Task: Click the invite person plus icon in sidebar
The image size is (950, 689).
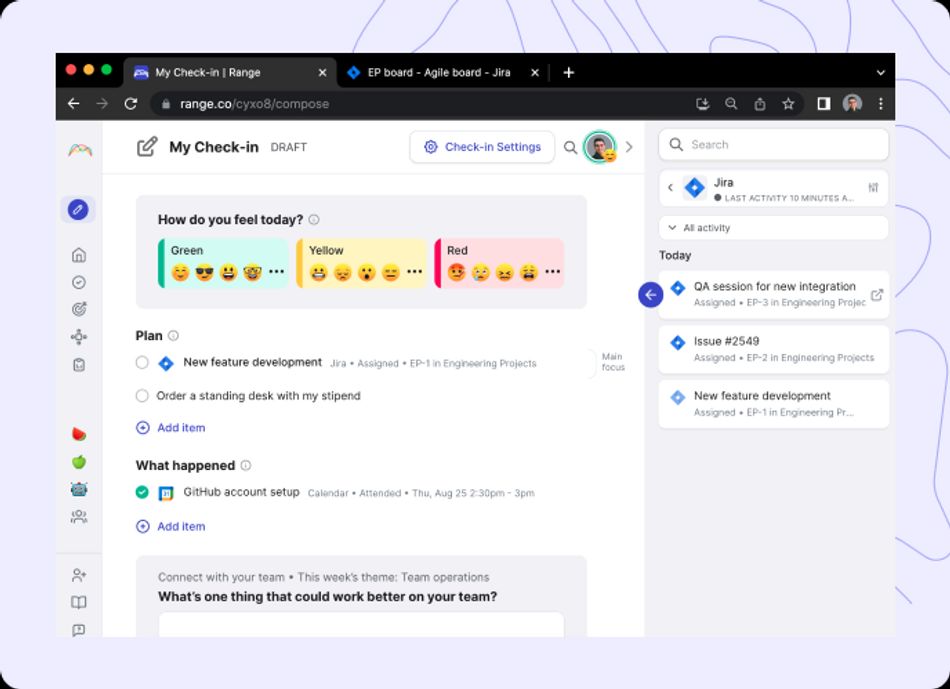Action: tap(79, 574)
